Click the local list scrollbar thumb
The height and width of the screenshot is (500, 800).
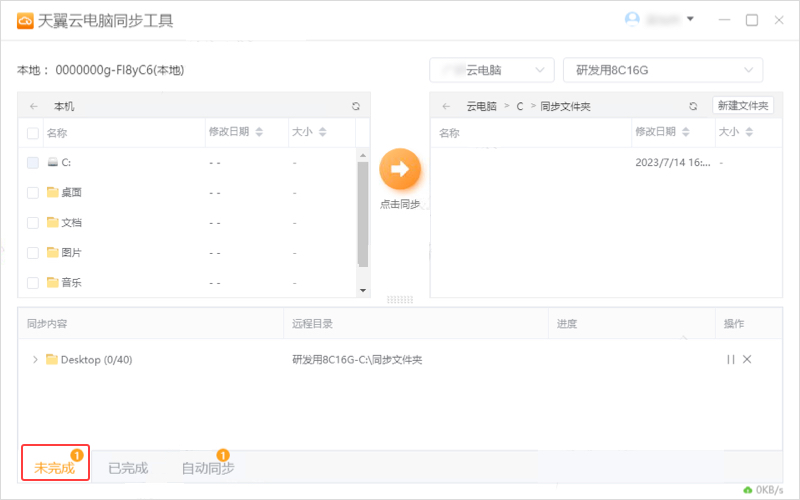point(363,214)
